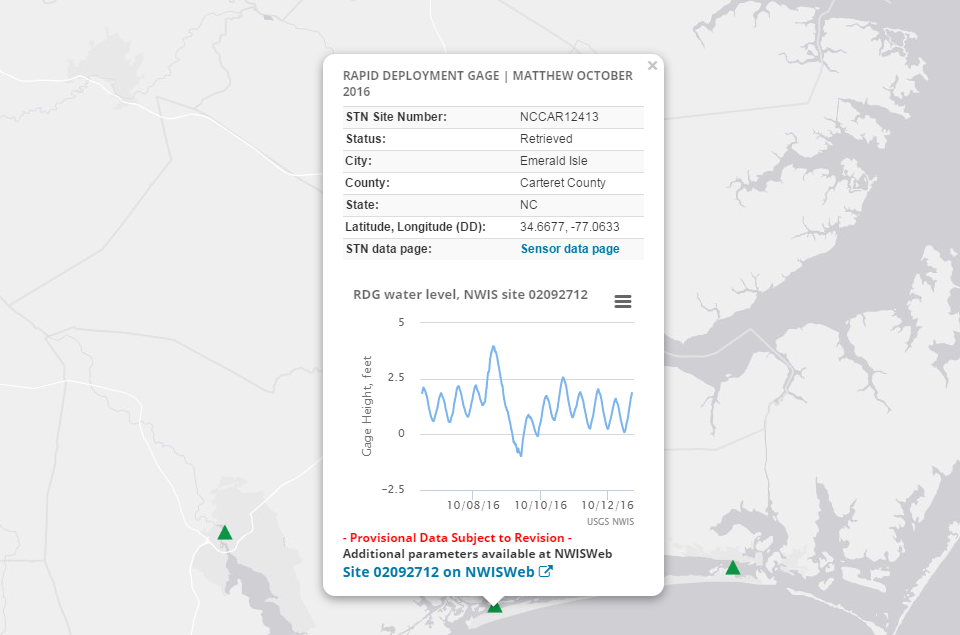Click the latitude longitude value 34.6677, -77.0633
960x635 pixels.
pyautogui.click(x=571, y=226)
